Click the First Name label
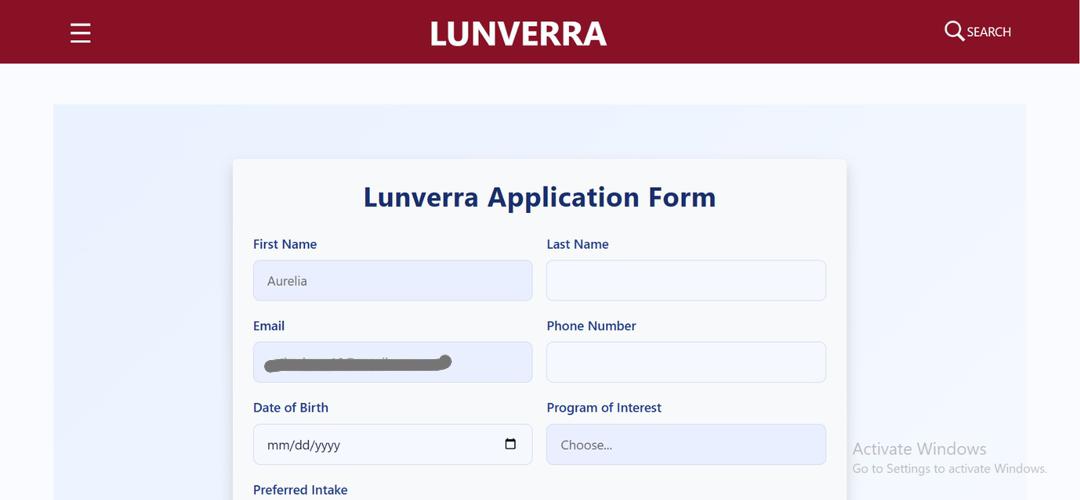1080x500 pixels. point(285,244)
